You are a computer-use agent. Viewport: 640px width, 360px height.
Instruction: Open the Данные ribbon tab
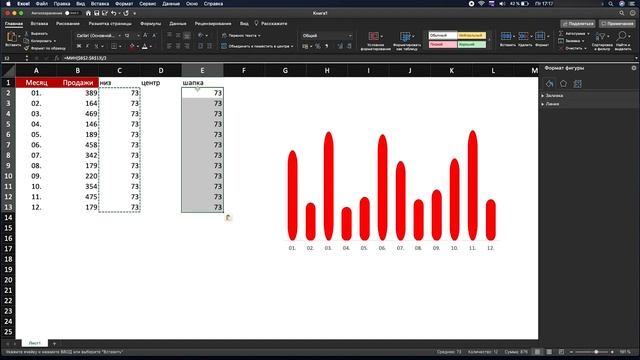click(178, 24)
